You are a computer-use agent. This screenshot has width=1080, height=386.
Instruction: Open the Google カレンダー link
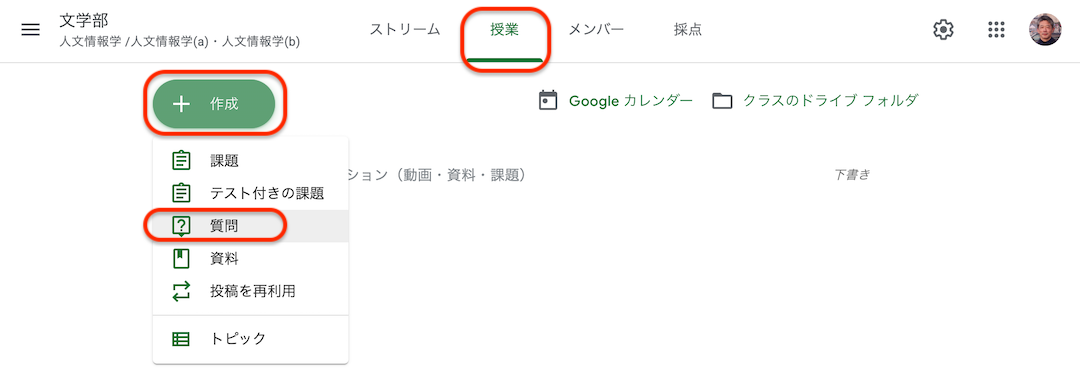tap(630, 101)
